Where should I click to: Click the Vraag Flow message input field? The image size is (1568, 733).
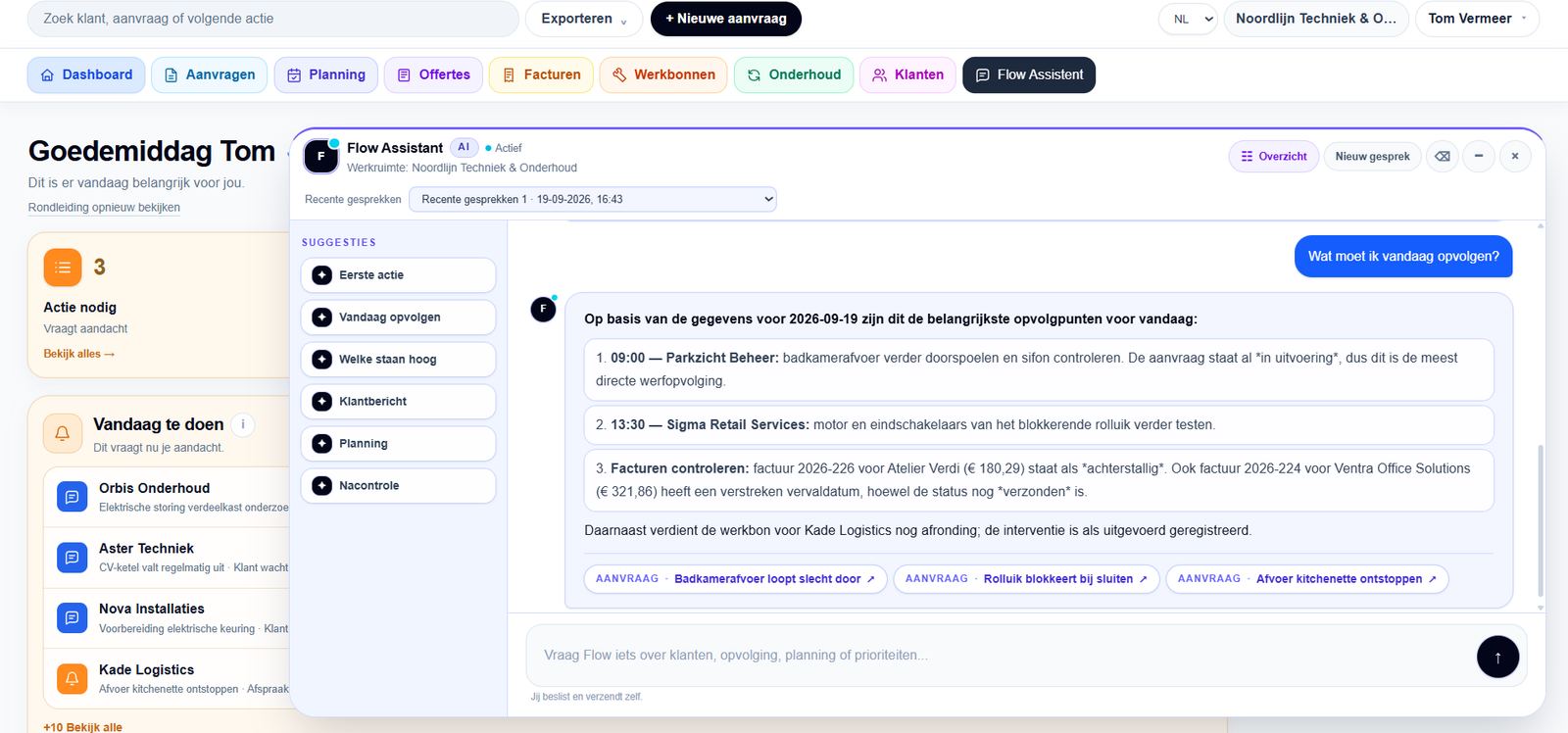1000,656
